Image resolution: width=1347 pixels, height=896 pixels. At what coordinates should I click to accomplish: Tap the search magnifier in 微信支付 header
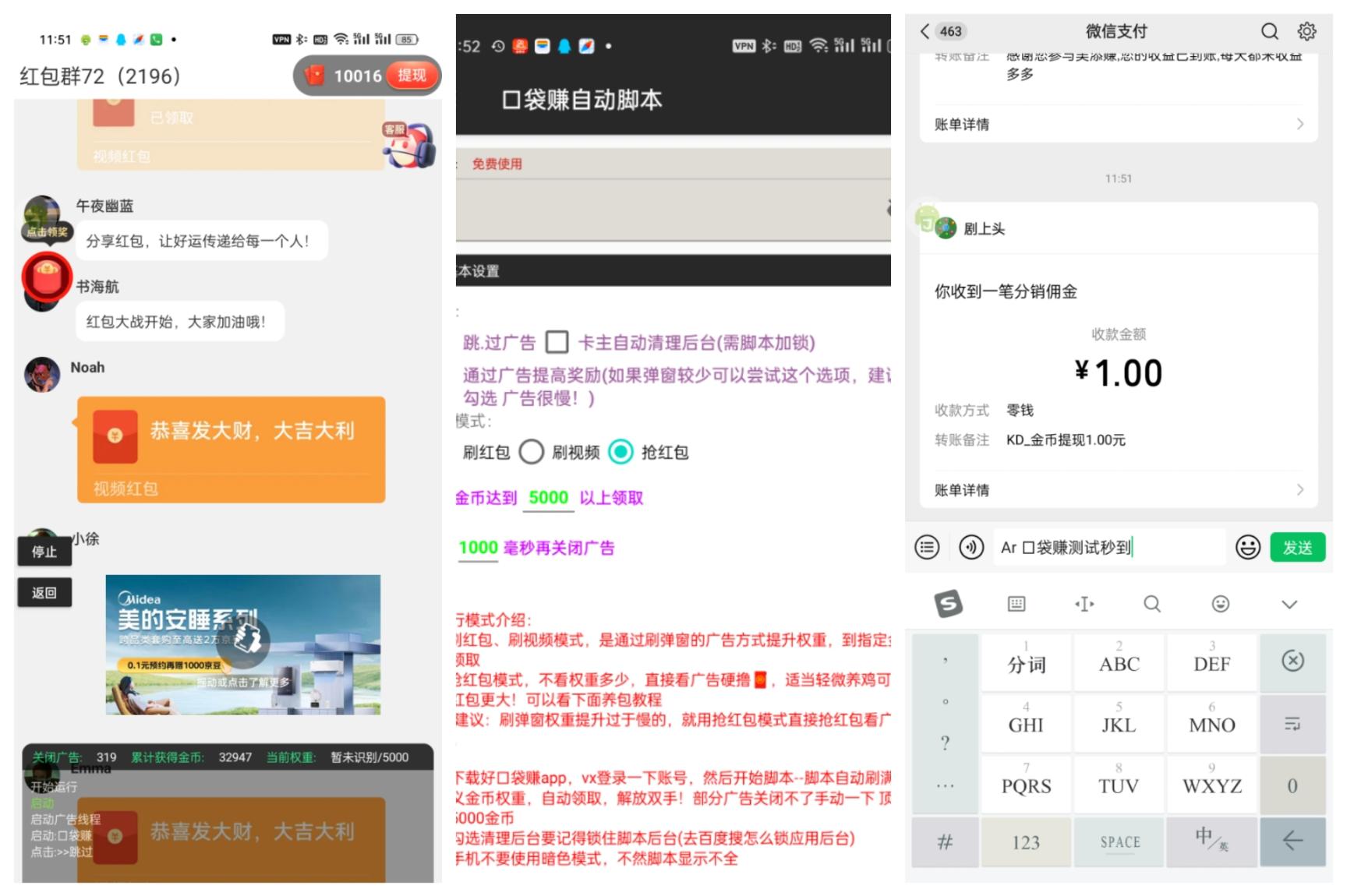point(1269,30)
